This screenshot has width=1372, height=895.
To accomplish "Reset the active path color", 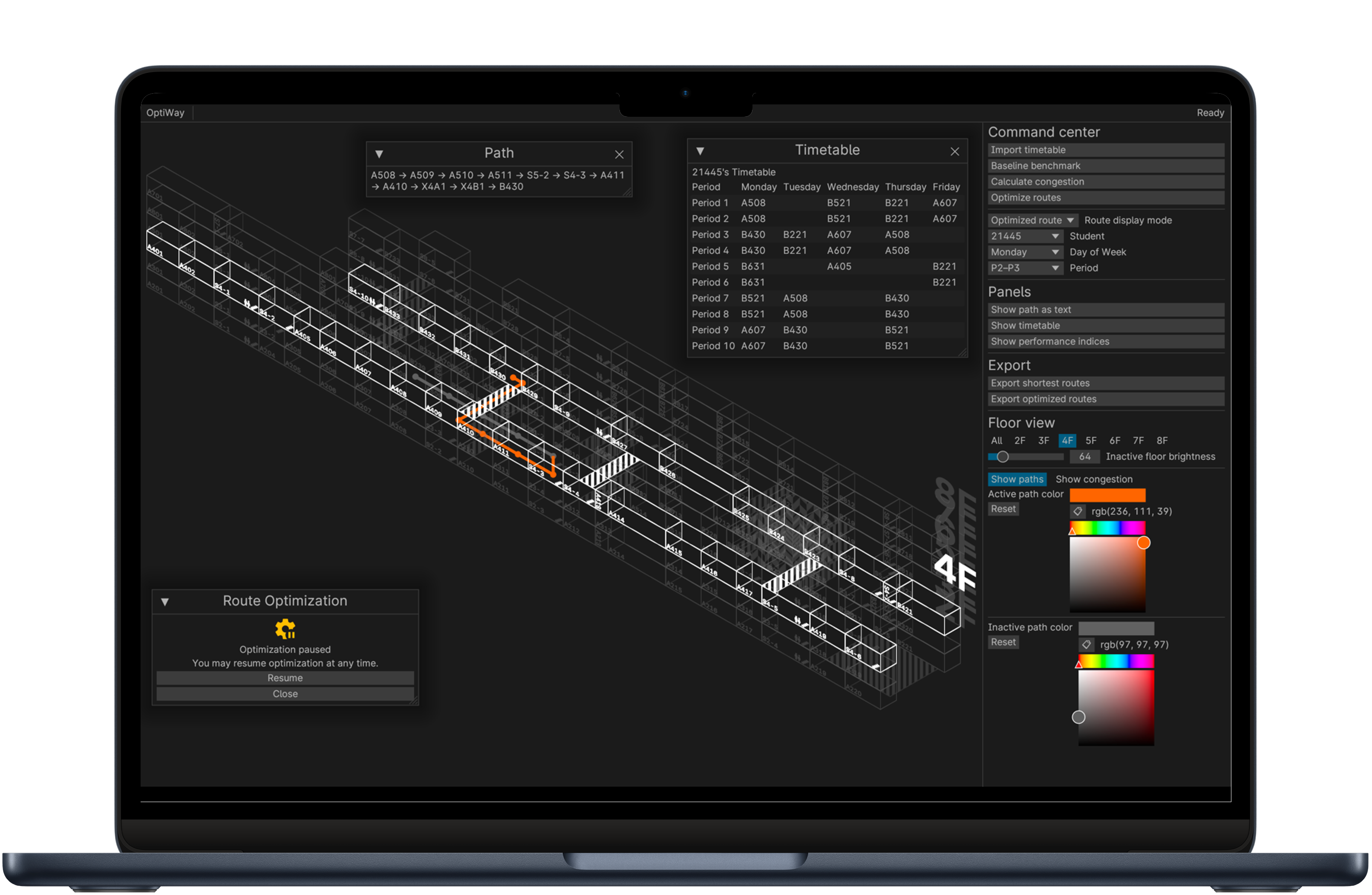I will click(1003, 508).
